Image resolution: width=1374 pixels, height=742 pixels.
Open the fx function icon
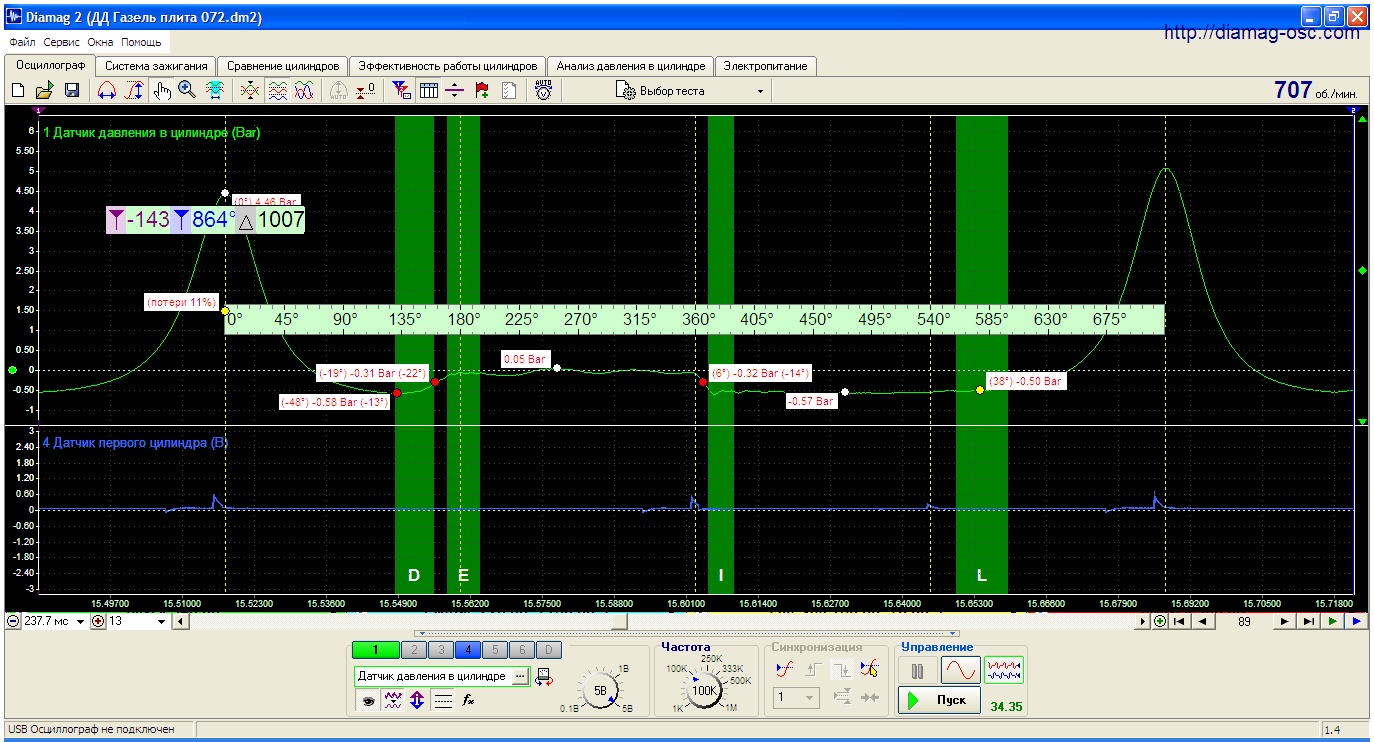click(x=467, y=701)
